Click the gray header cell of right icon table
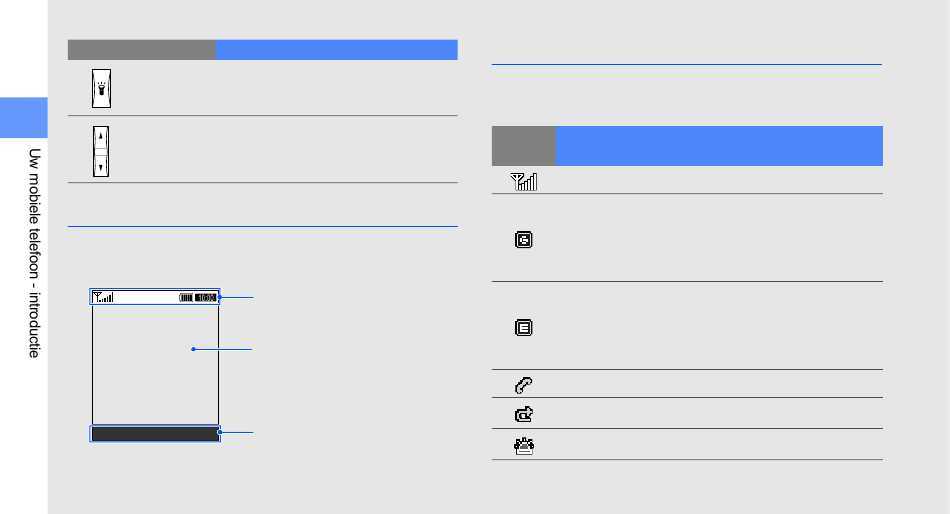The height and width of the screenshot is (514, 950). coord(523,146)
